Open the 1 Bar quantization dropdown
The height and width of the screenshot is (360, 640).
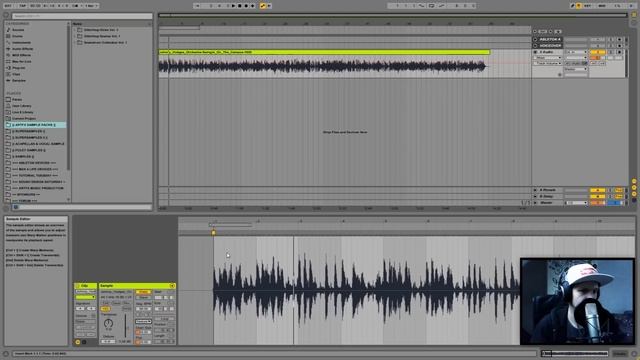[x=91, y=6]
